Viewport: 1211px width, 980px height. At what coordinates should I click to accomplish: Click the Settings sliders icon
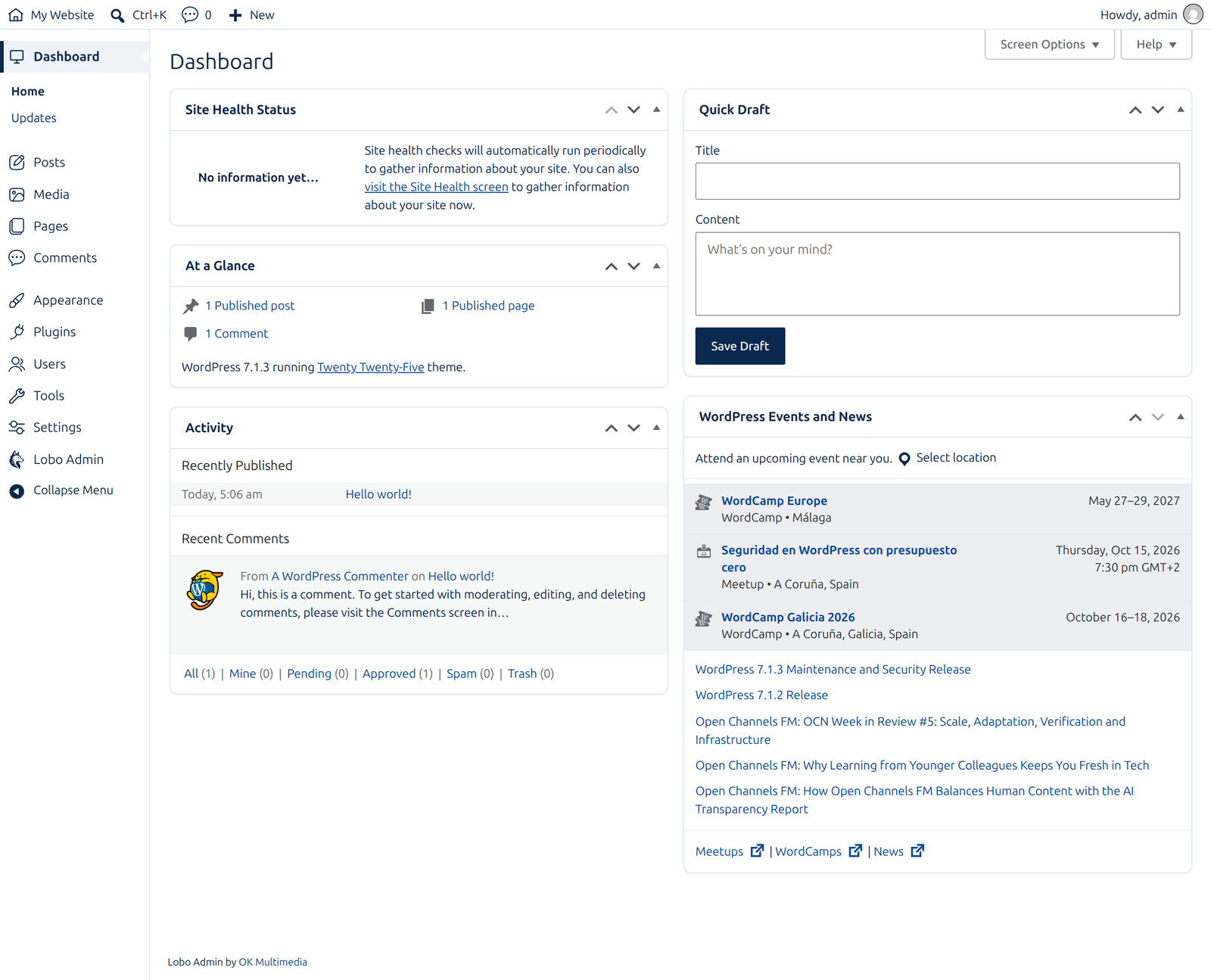[17, 428]
